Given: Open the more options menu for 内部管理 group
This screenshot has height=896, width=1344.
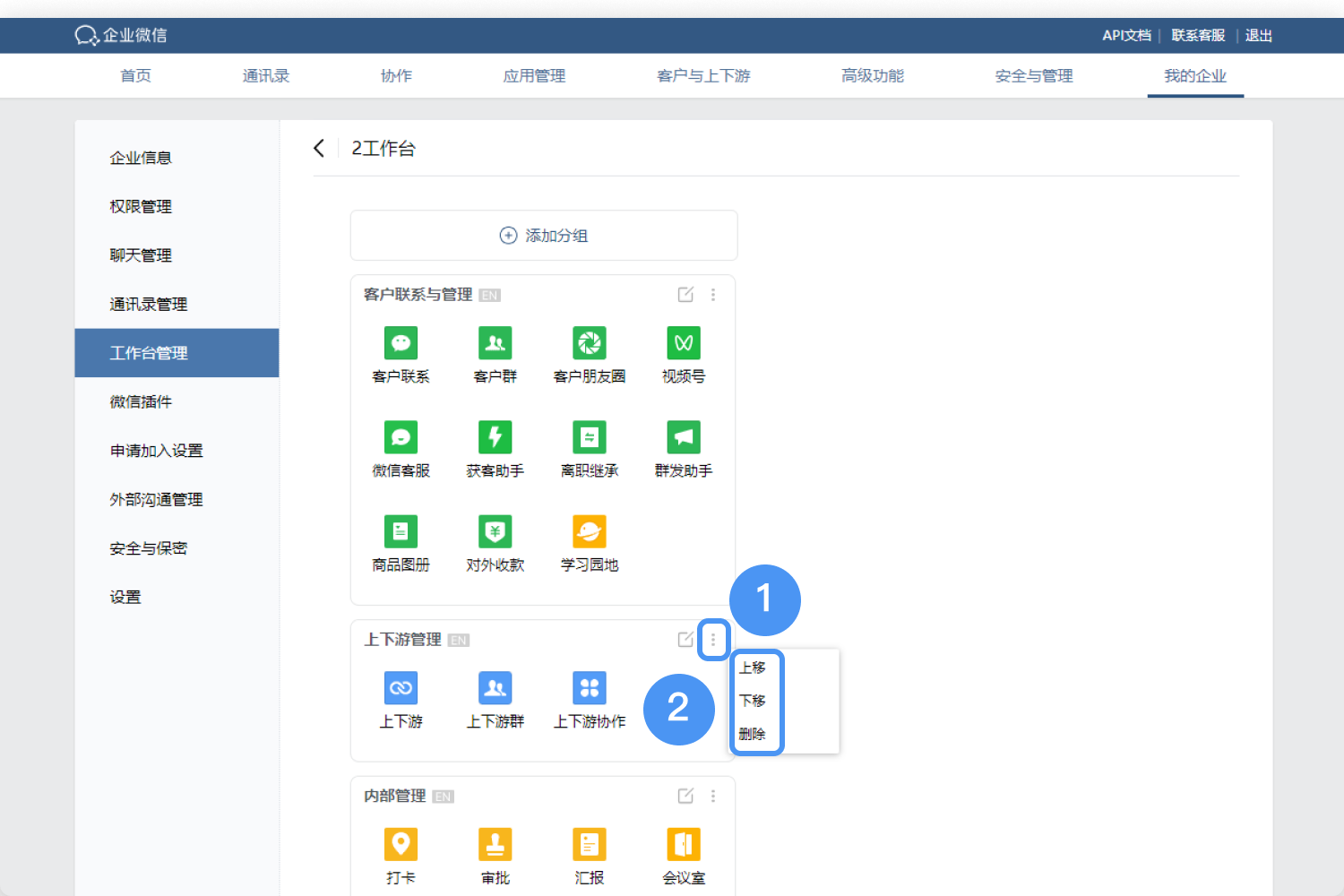Looking at the screenshot, I should click(713, 796).
